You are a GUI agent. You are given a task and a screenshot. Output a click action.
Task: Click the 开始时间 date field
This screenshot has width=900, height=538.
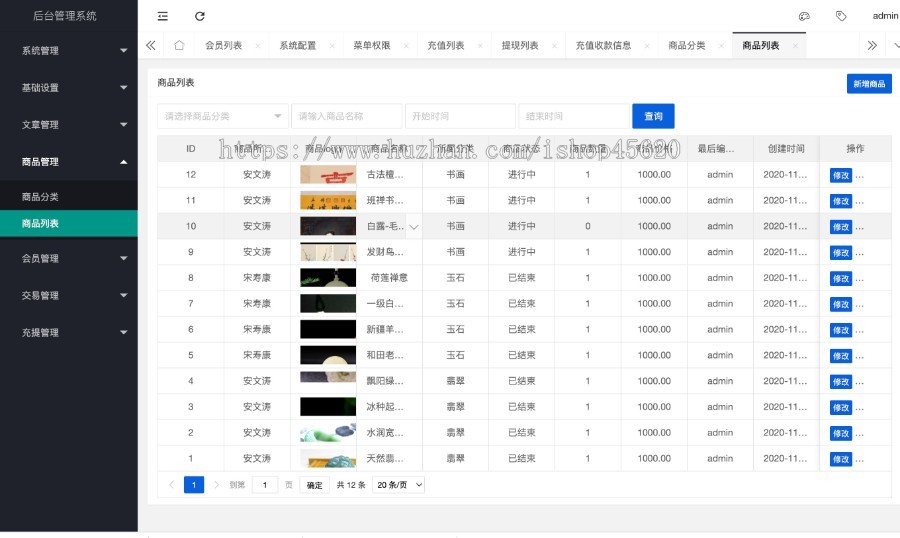(460, 116)
